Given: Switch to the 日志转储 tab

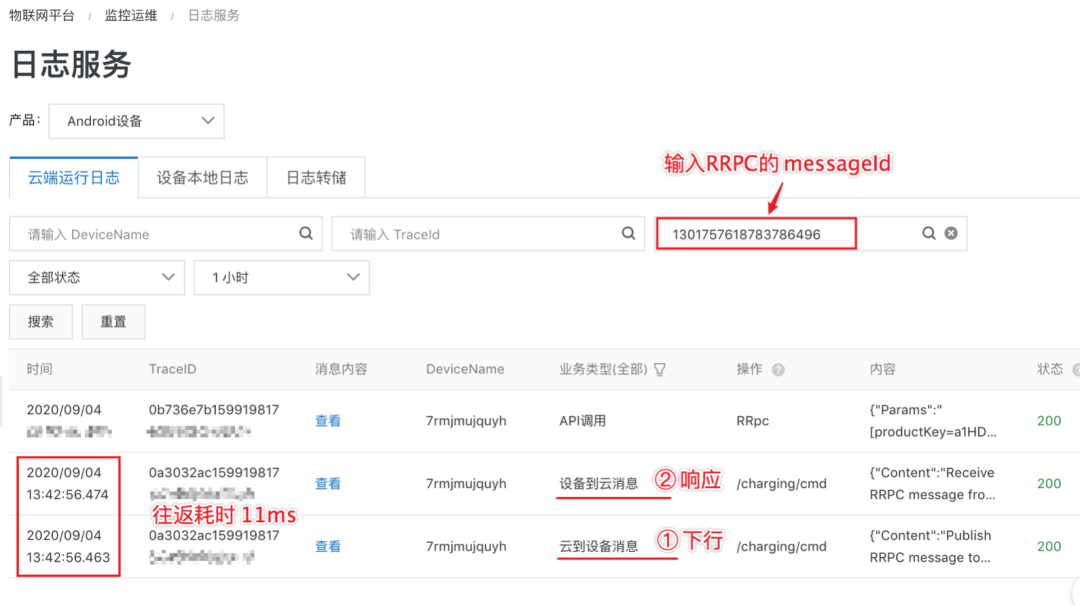Looking at the screenshot, I should (x=316, y=177).
